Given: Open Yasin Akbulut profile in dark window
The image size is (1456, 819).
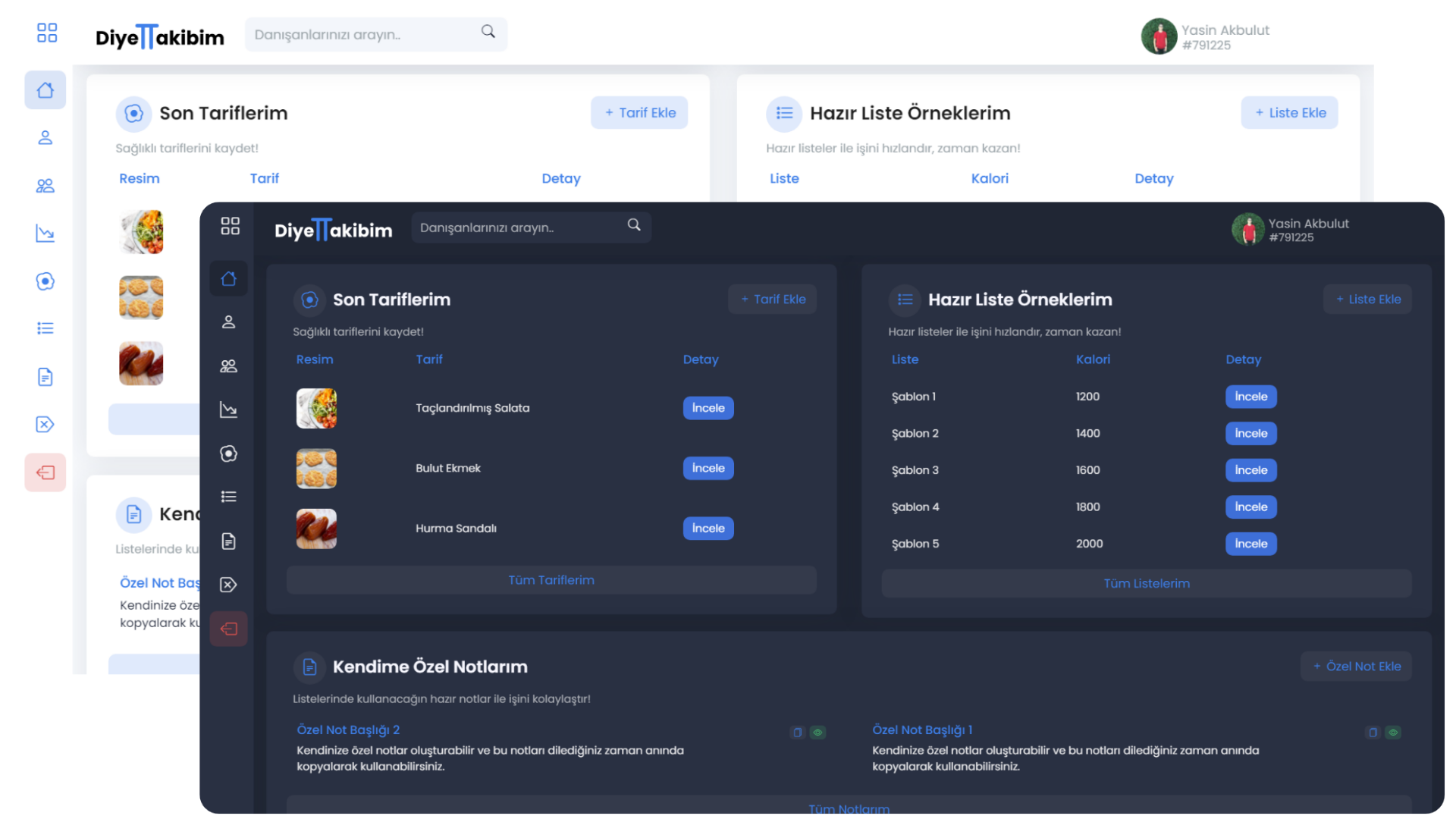Looking at the screenshot, I should click(1290, 230).
